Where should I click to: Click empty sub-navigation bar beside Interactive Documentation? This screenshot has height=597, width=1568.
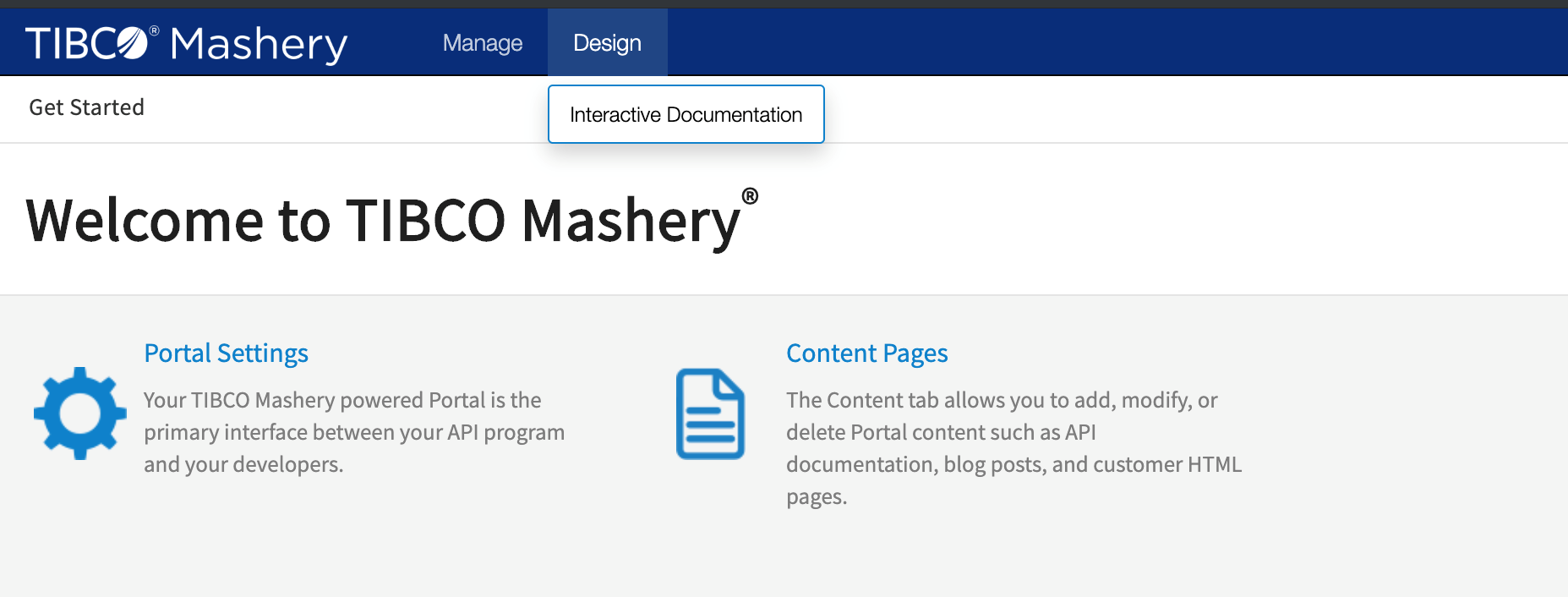coord(1183,110)
